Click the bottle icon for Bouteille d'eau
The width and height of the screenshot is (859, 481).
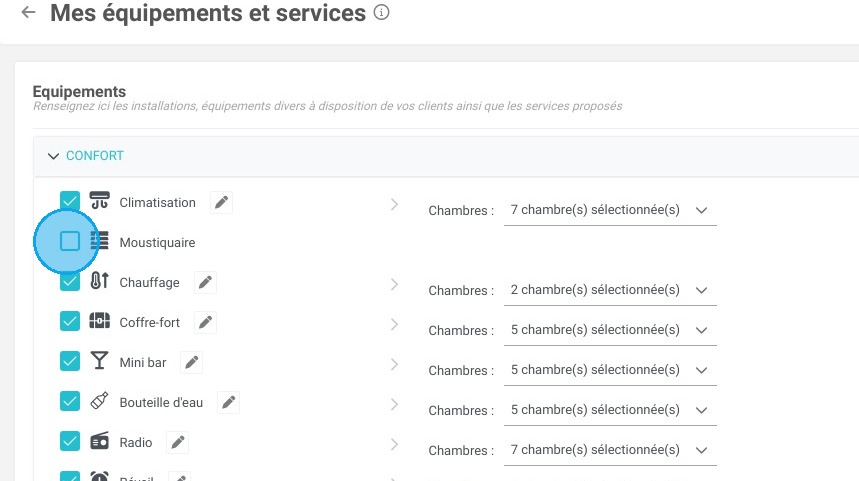pyautogui.click(x=99, y=400)
